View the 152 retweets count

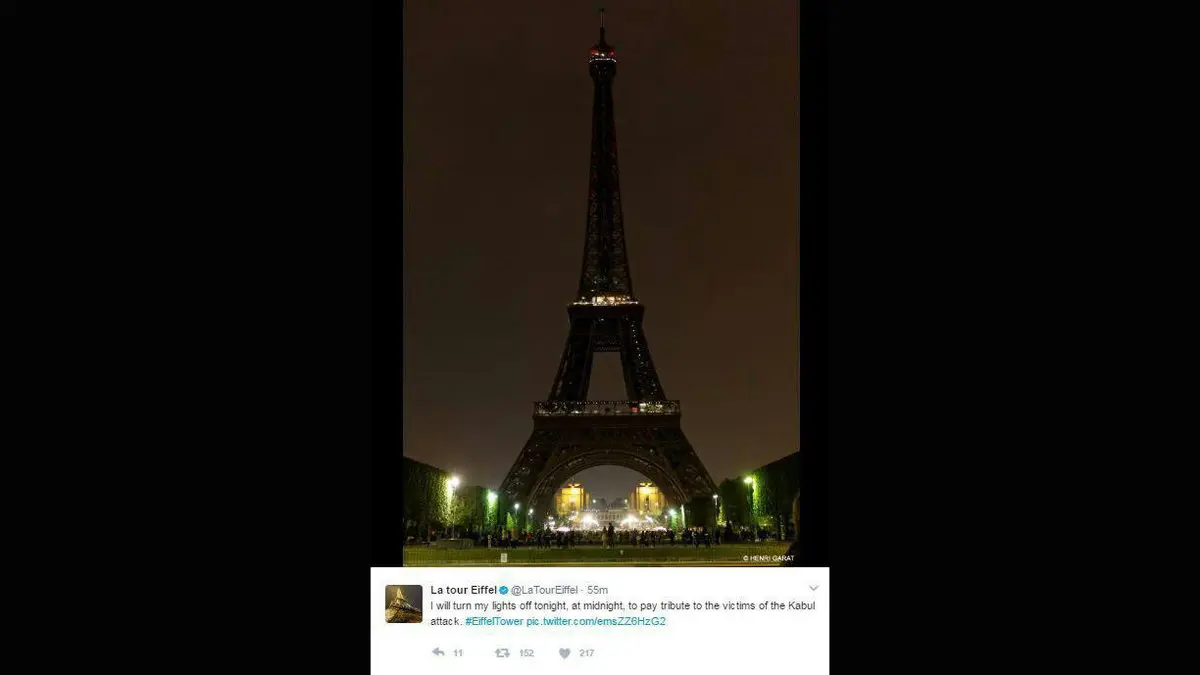(526, 653)
